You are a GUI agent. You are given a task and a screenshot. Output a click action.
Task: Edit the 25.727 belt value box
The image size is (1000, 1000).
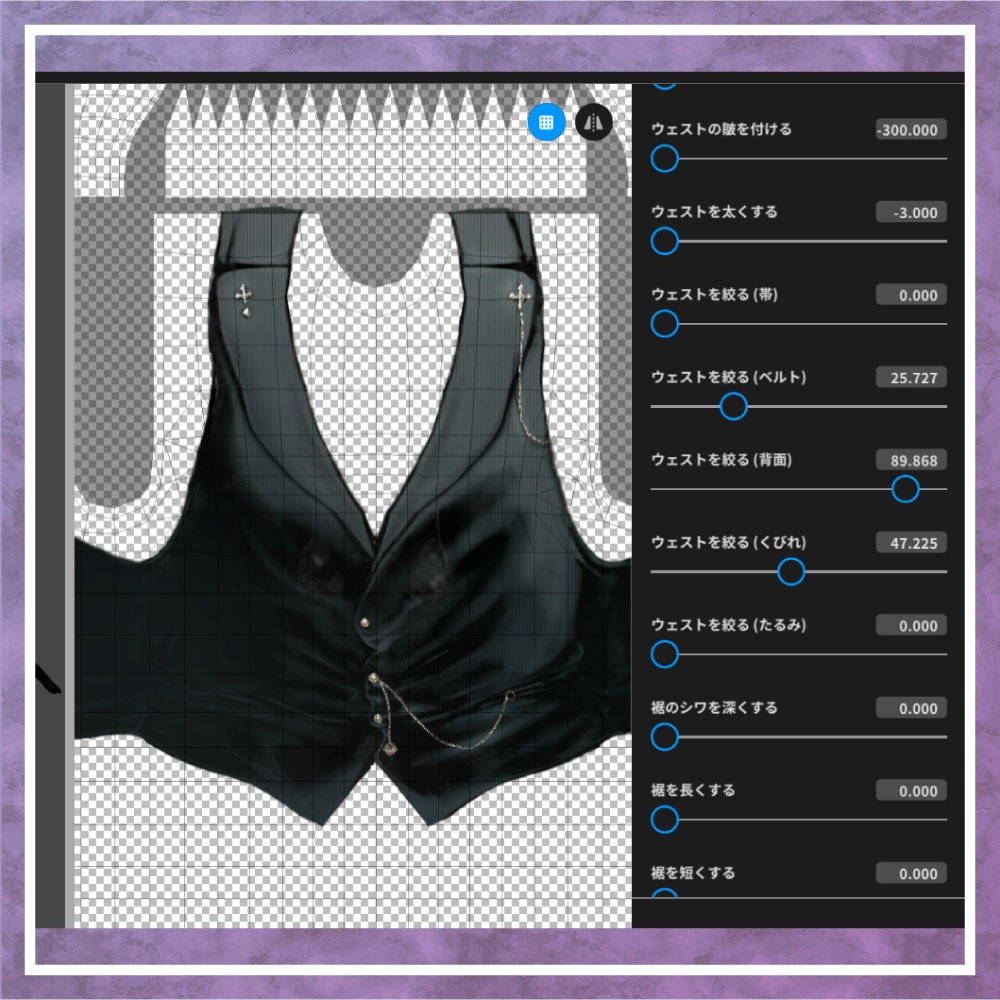click(910, 377)
